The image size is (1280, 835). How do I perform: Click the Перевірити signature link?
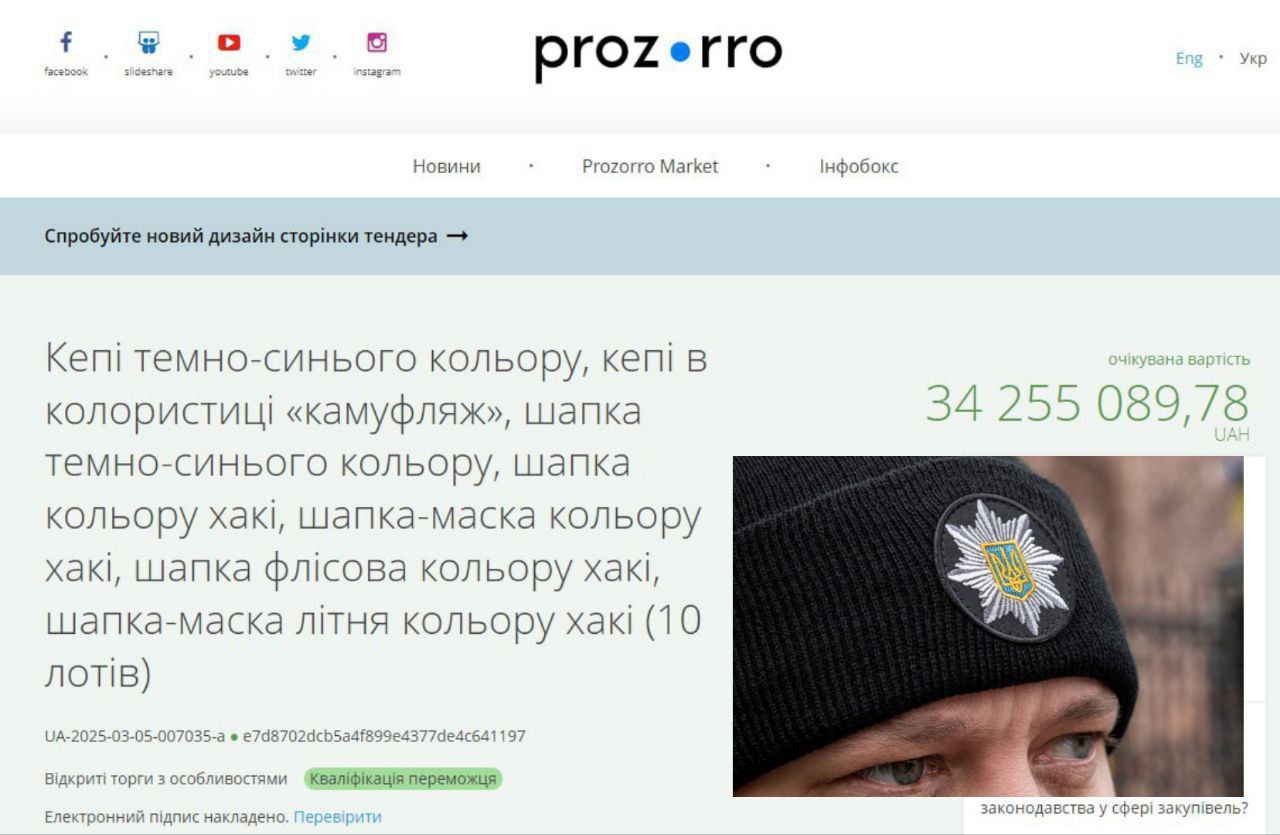tap(337, 817)
